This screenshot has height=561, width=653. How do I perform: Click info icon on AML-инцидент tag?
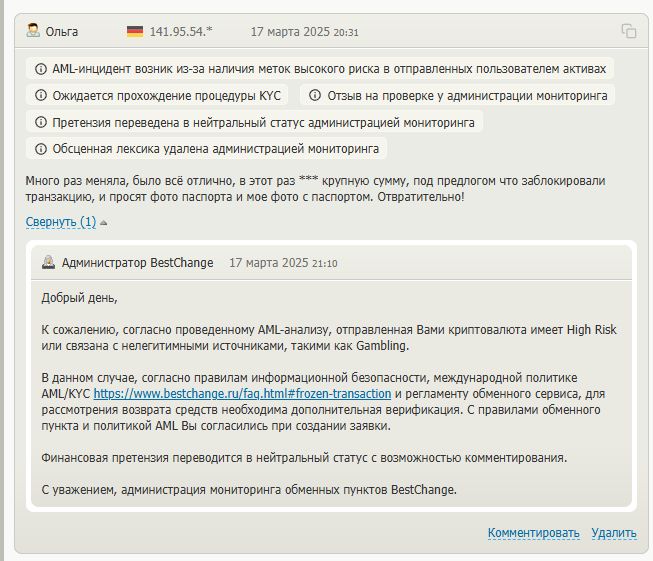tap(41, 70)
